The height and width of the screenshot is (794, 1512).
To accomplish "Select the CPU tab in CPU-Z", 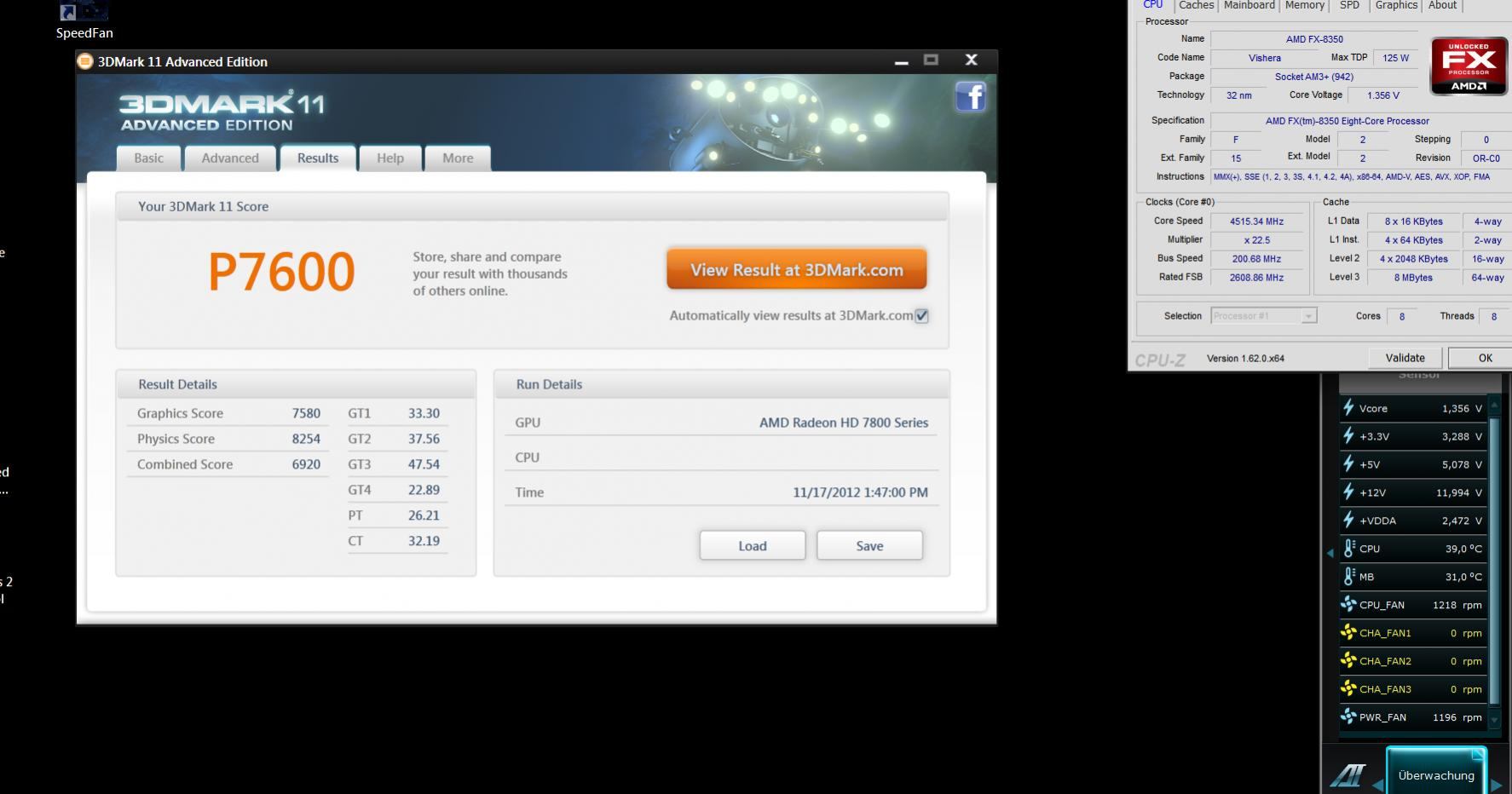I will coord(1153,5).
